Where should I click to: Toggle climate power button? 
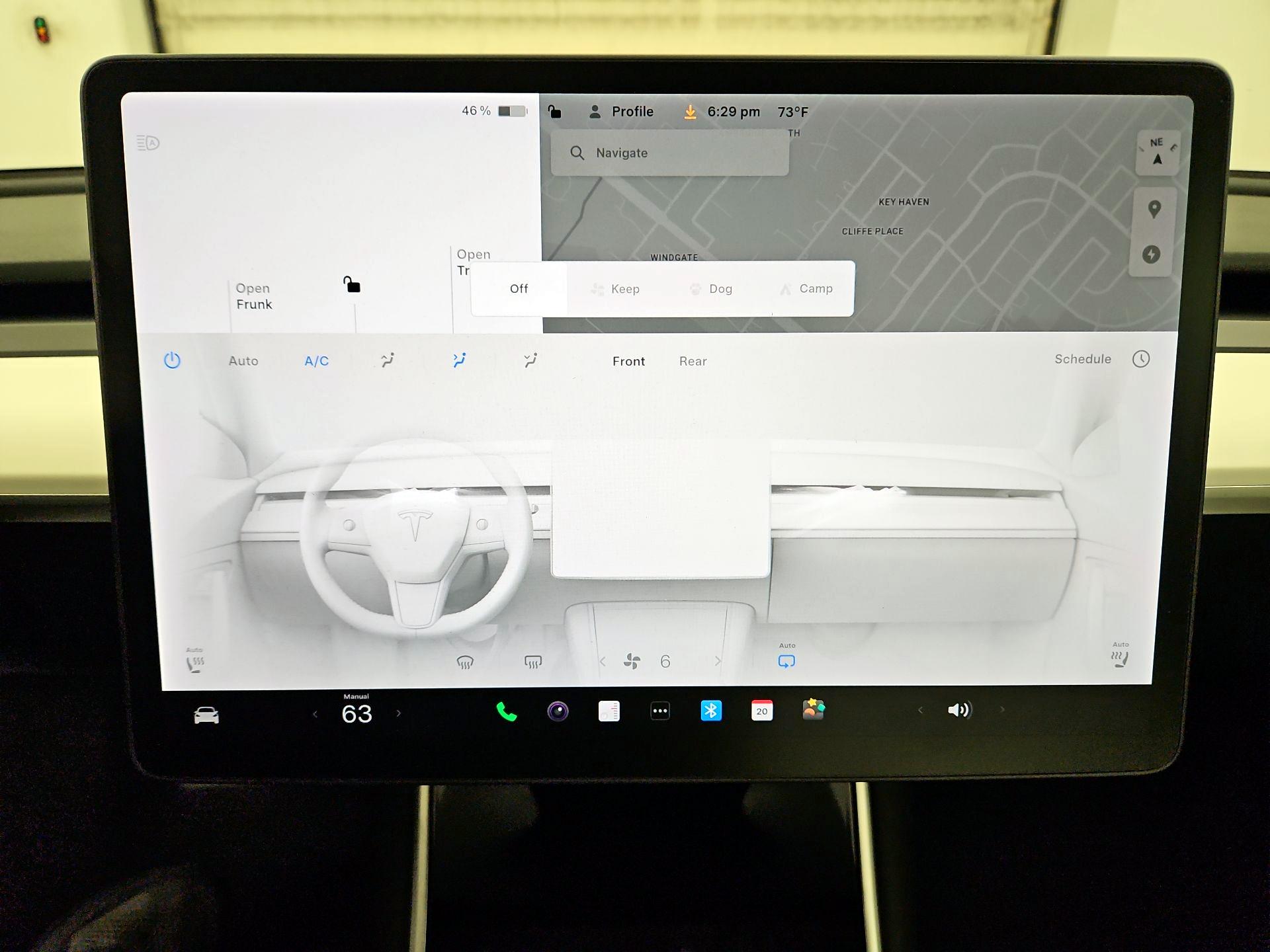(172, 360)
